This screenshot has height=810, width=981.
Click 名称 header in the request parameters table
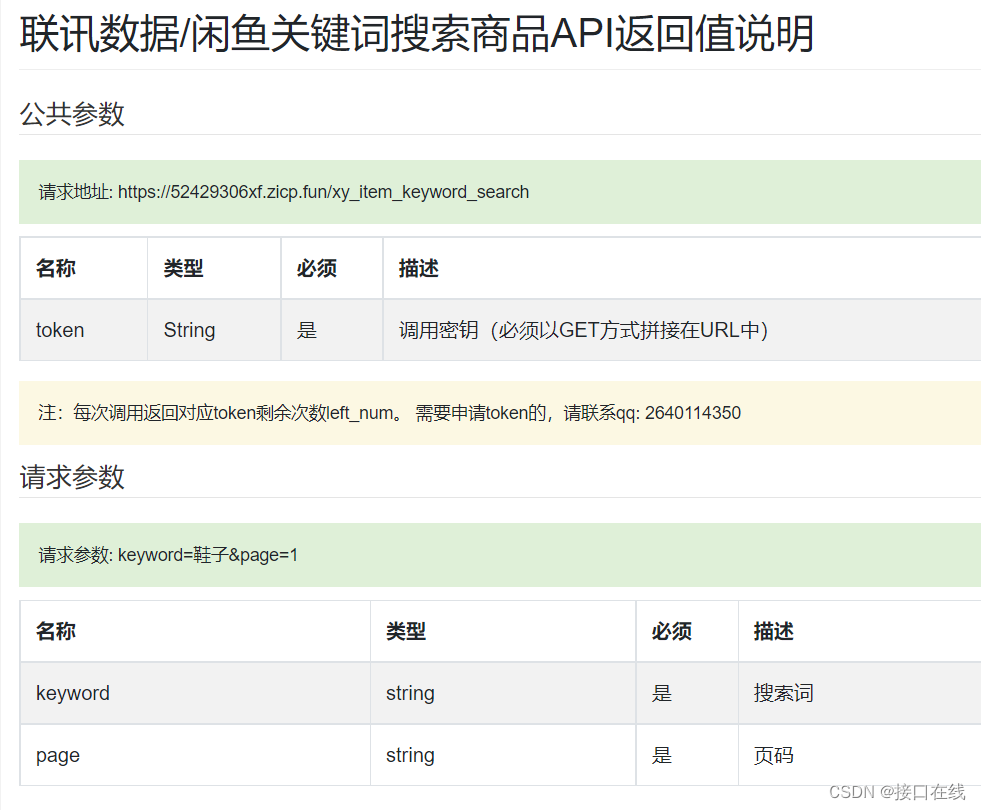pyautogui.click(x=56, y=631)
